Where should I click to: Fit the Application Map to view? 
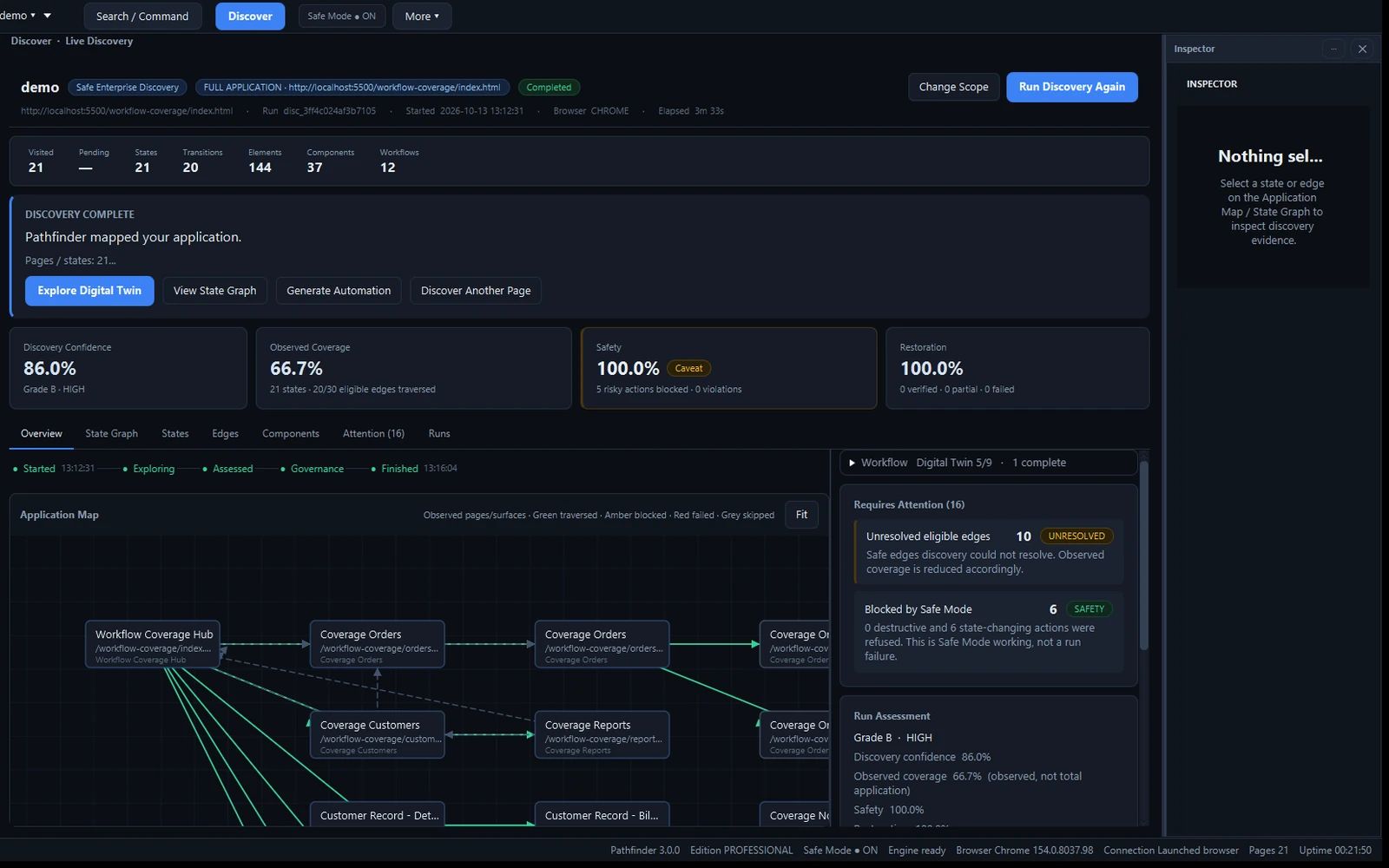[x=801, y=515]
